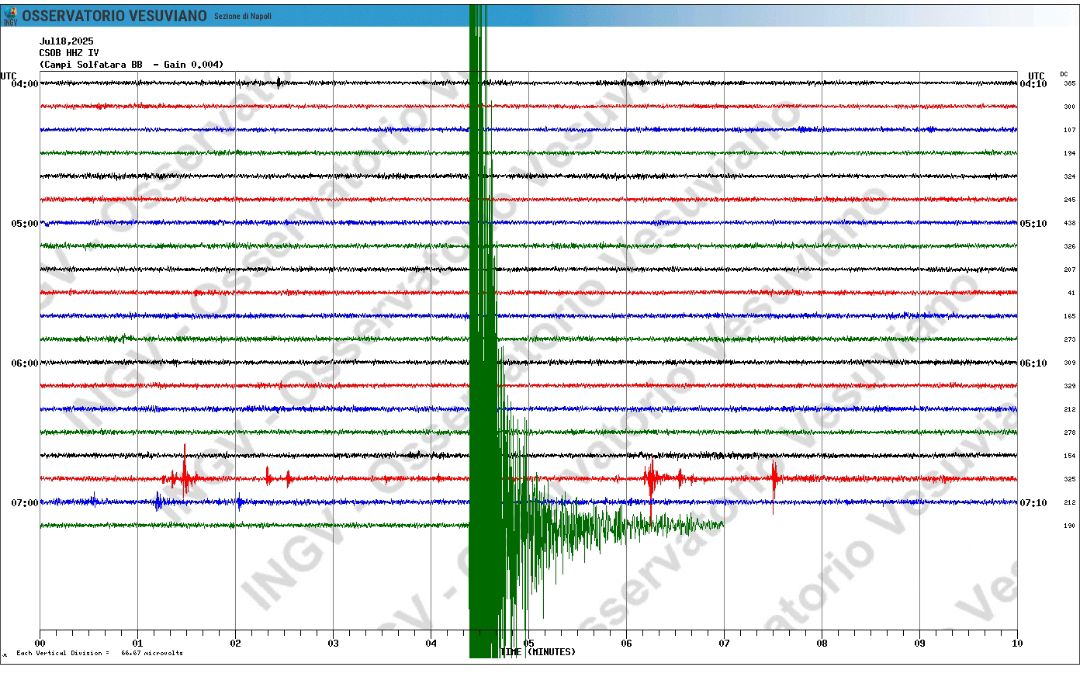Click the 07:10 time label on the right axis
The image size is (1080, 674).
1033,503
